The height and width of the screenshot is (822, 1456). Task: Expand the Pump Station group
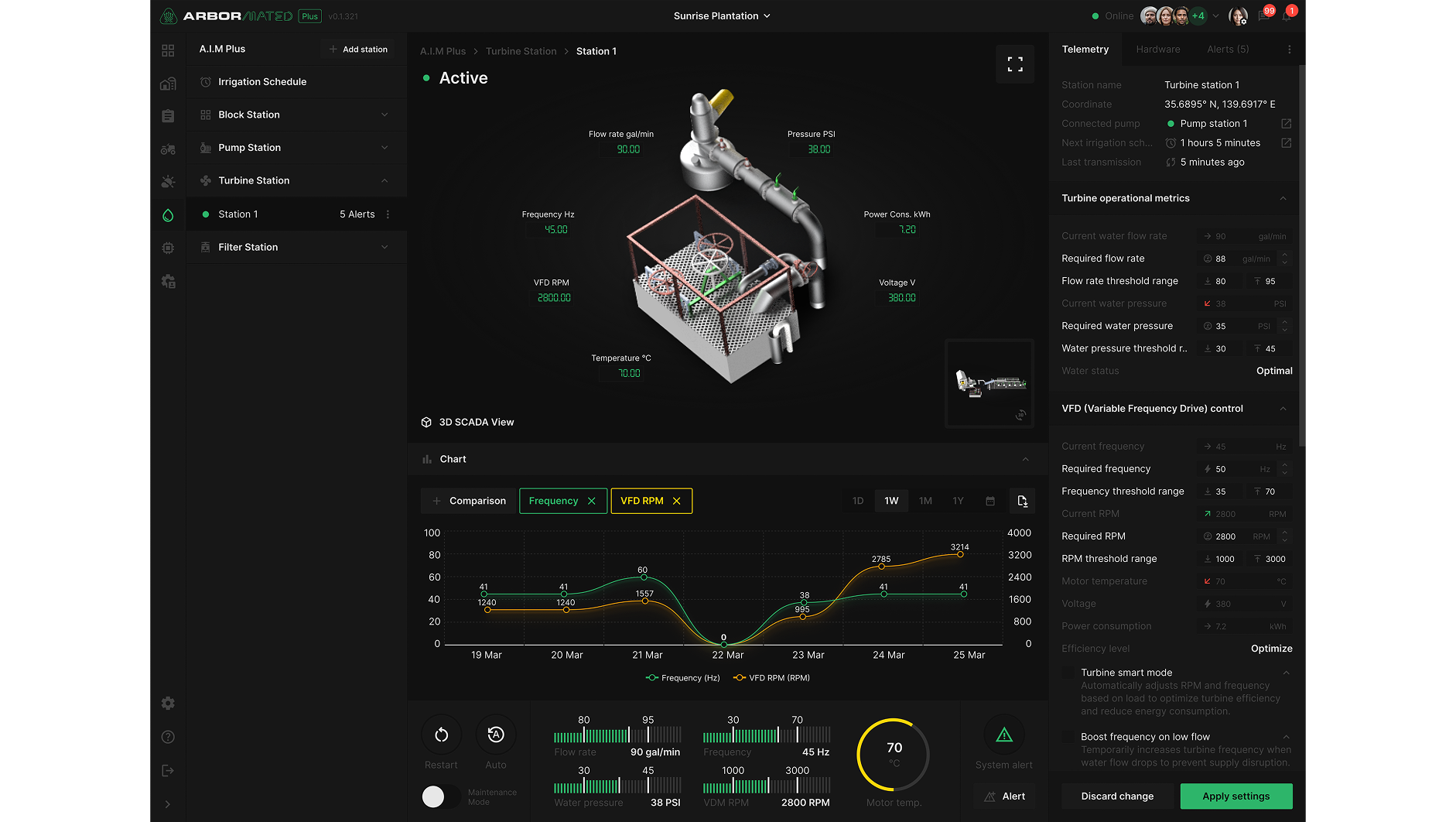296,148
